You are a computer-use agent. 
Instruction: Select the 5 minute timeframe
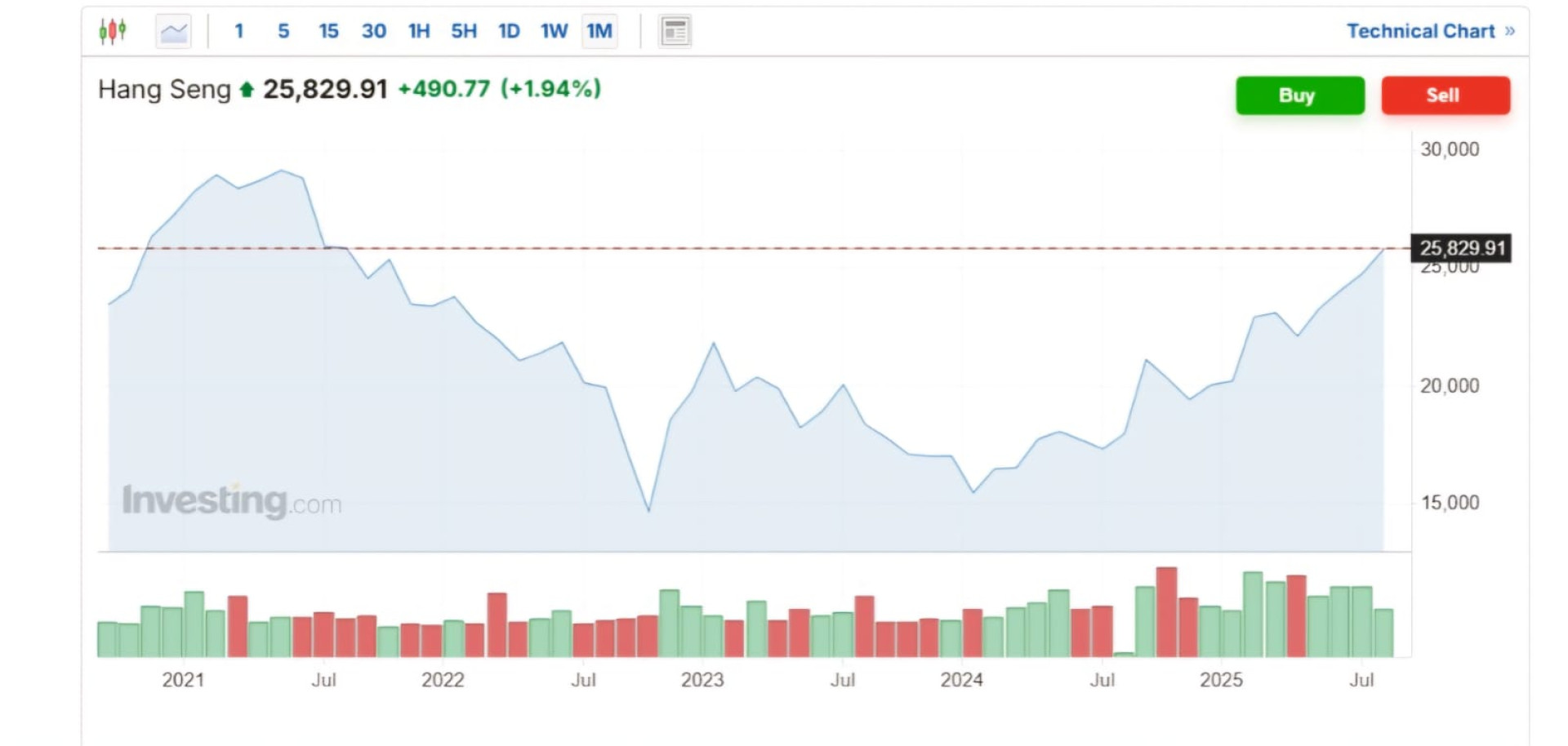click(x=283, y=31)
